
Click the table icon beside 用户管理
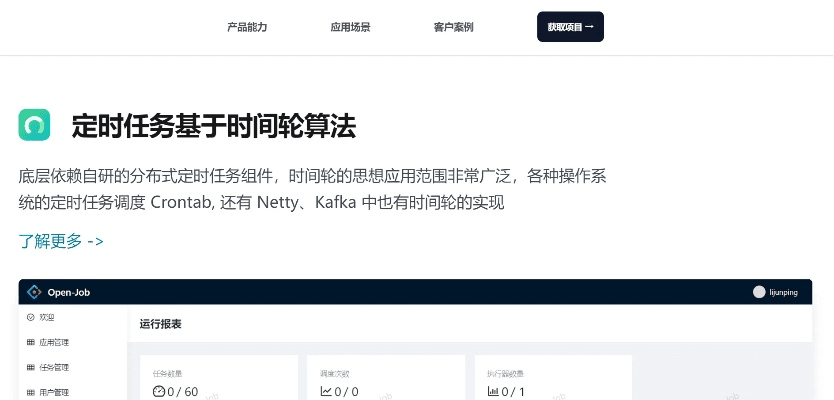[30, 393]
